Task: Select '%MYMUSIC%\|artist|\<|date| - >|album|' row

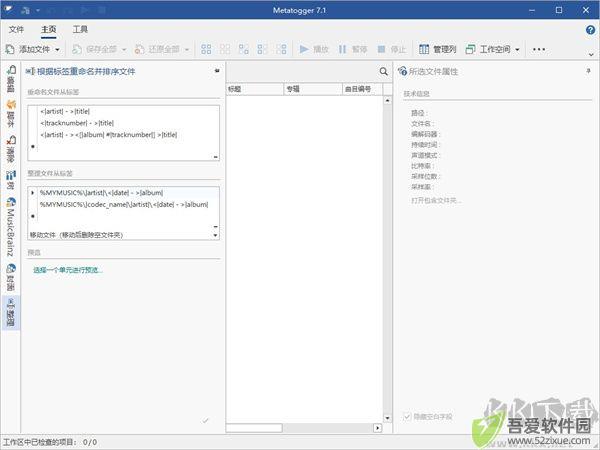Action: click(x=129, y=193)
